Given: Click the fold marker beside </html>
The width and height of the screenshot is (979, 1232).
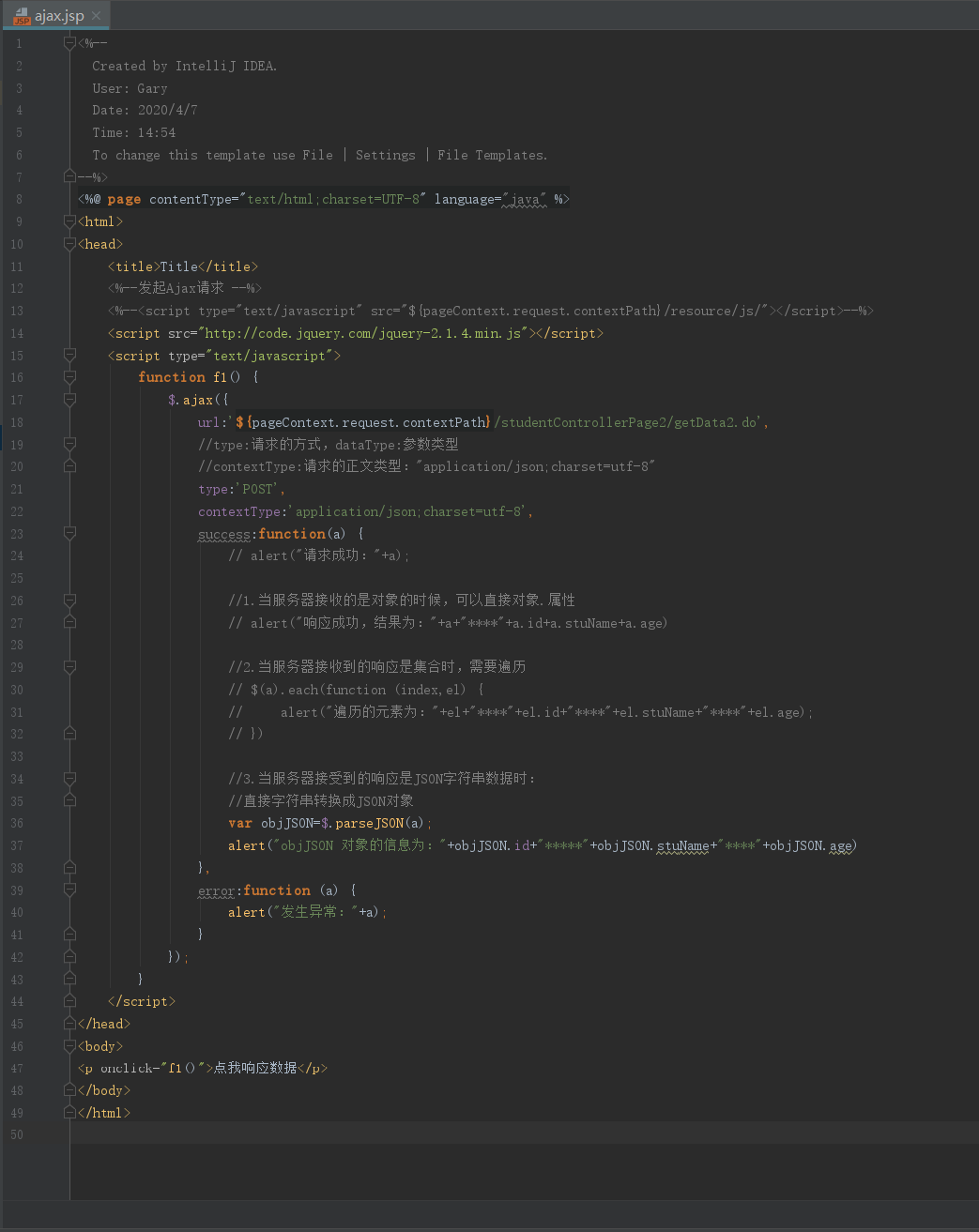Looking at the screenshot, I should point(69,1113).
